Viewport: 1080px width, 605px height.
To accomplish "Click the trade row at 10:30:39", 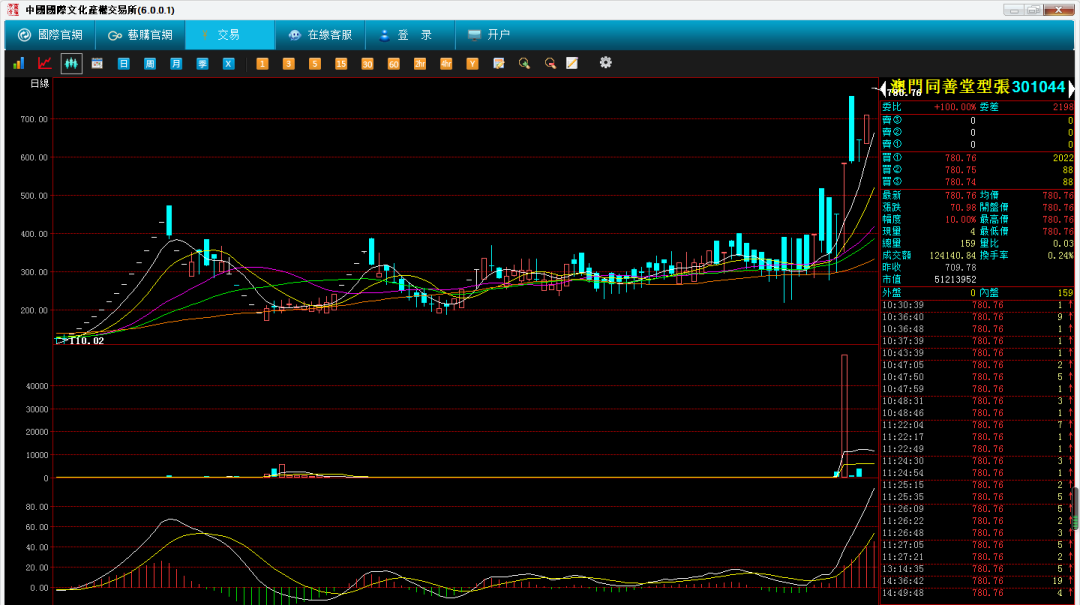I will tap(977, 305).
